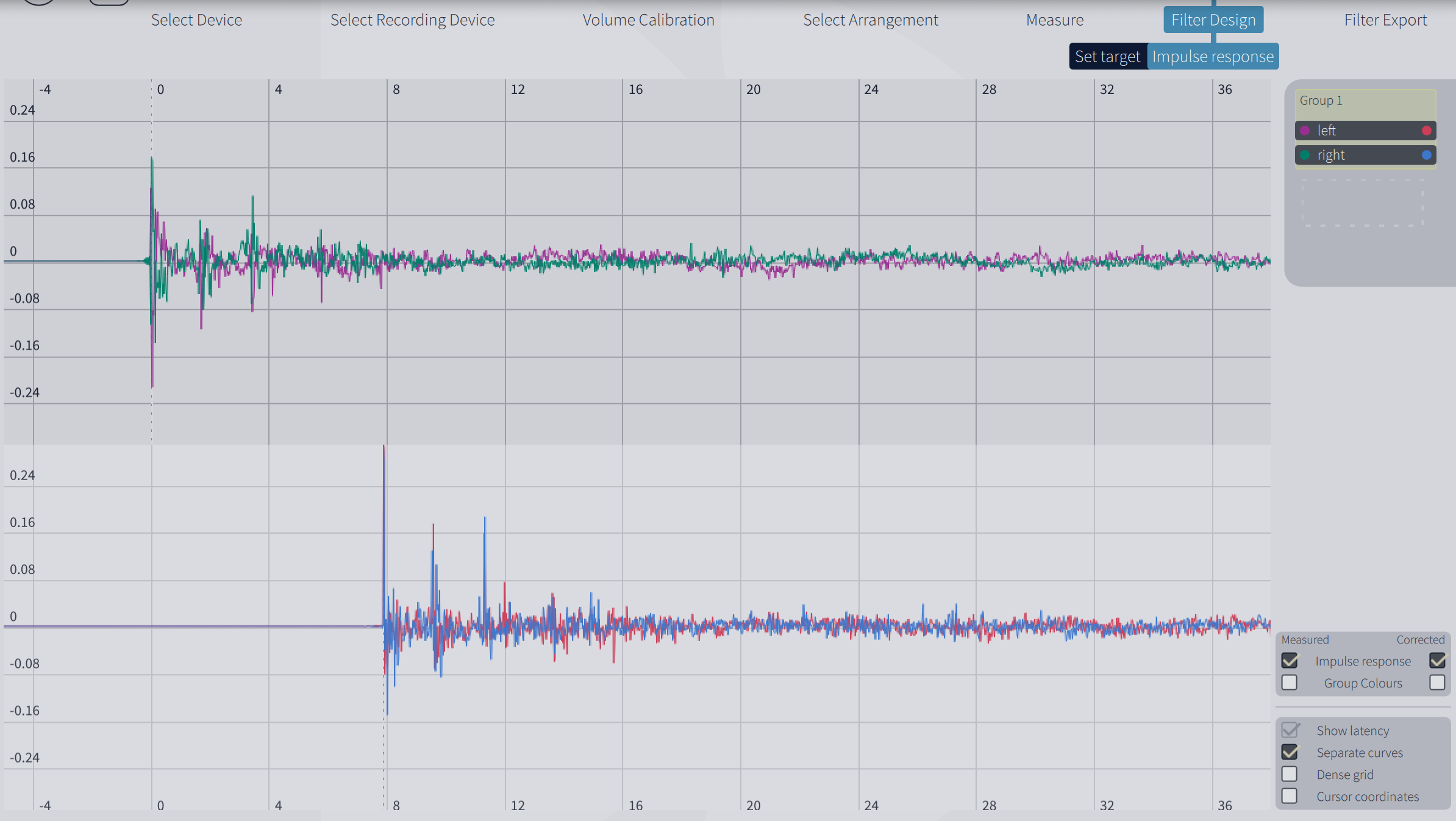
Task: Click the Group Colours label
Action: click(1363, 683)
